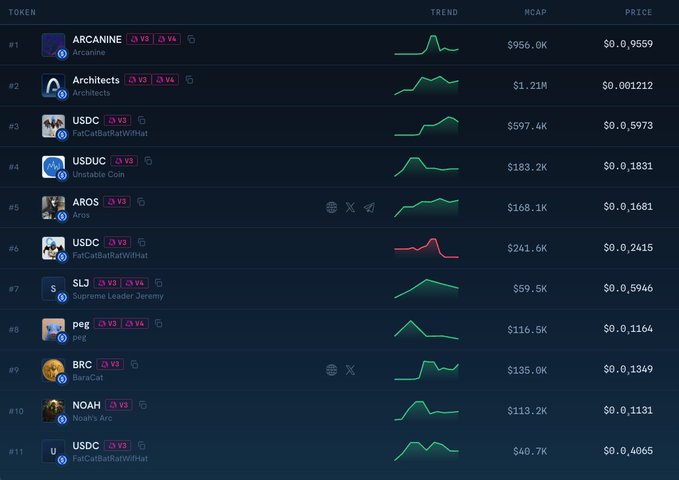679x480 pixels.
Task: Open the AROS website globe icon
Action: click(332, 208)
